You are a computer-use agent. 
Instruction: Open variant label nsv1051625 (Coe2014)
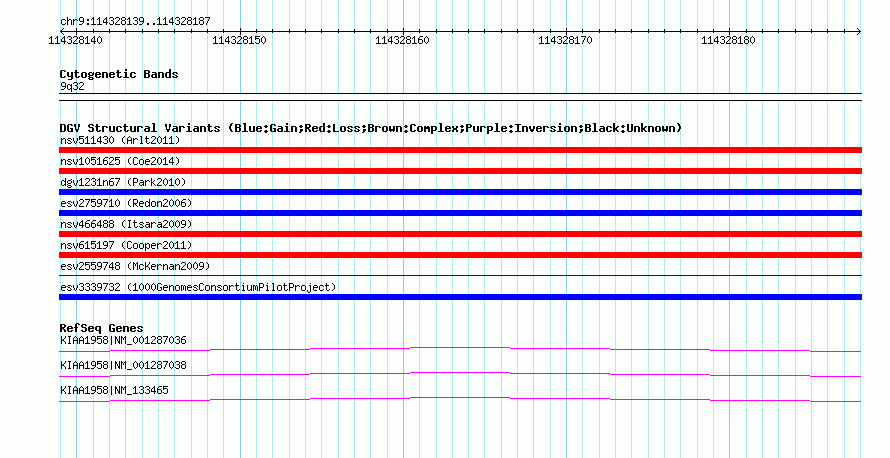[x=120, y=161]
